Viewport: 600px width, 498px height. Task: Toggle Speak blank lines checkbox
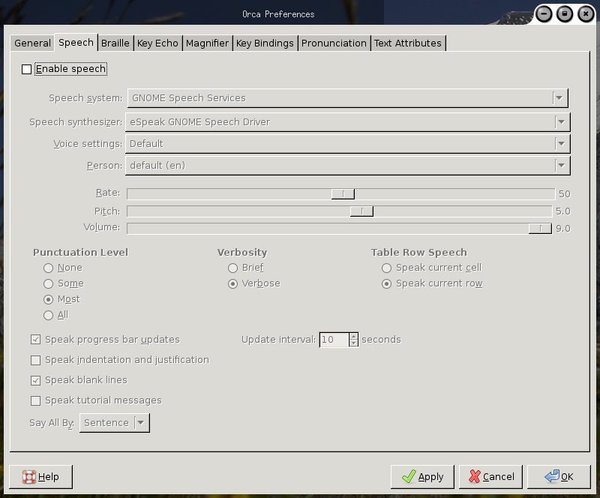click(x=36, y=380)
